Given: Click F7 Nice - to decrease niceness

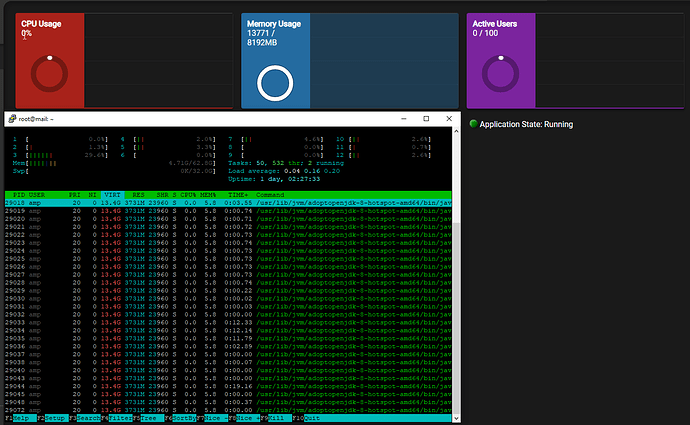Looking at the screenshot, I should pos(212,418).
